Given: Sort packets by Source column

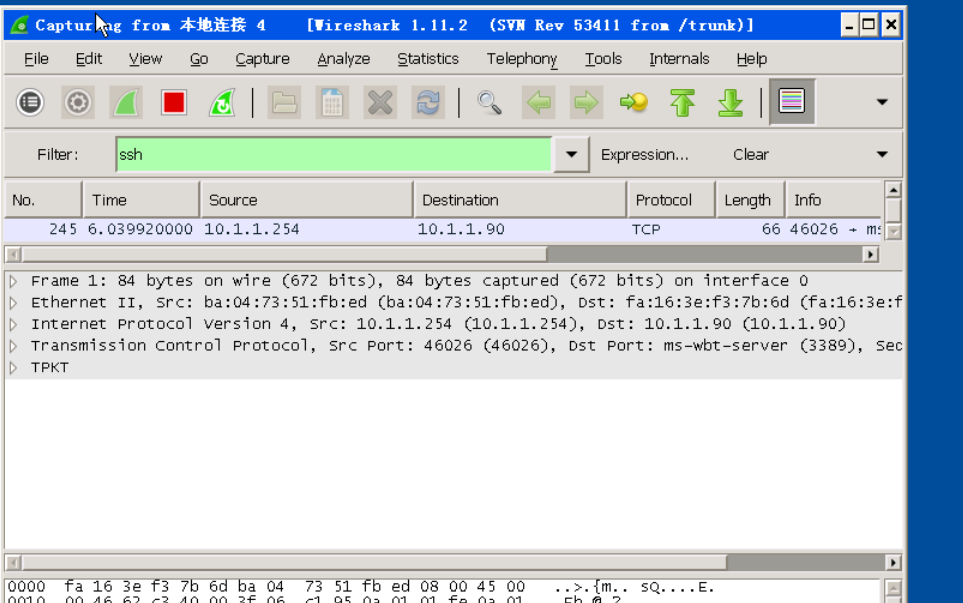Looking at the screenshot, I should 306,200.
